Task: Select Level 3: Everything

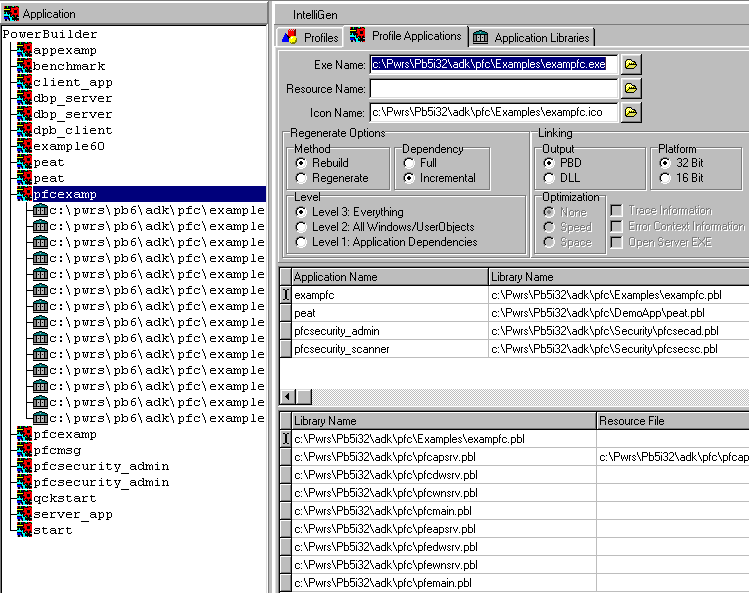Action: point(301,212)
